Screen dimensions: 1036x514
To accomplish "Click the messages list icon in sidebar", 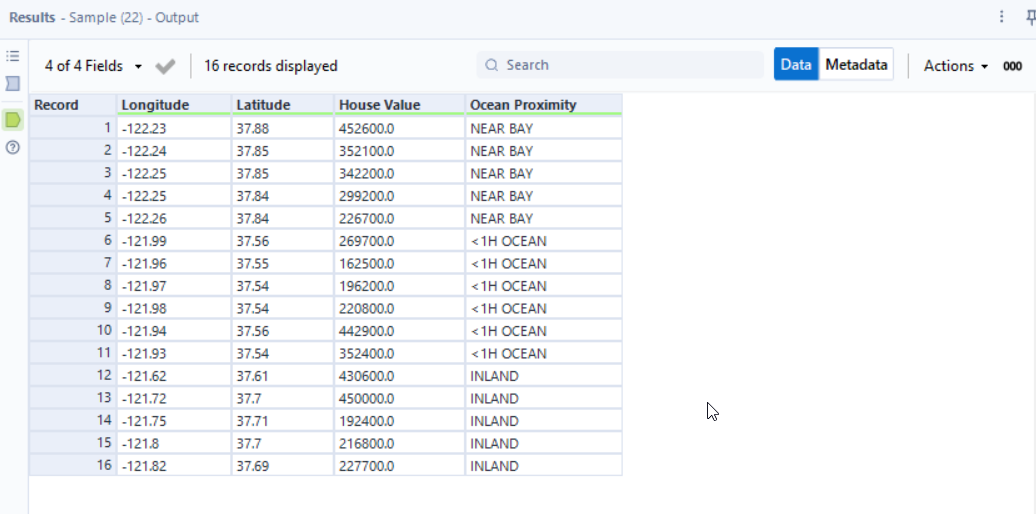I will tap(13, 57).
